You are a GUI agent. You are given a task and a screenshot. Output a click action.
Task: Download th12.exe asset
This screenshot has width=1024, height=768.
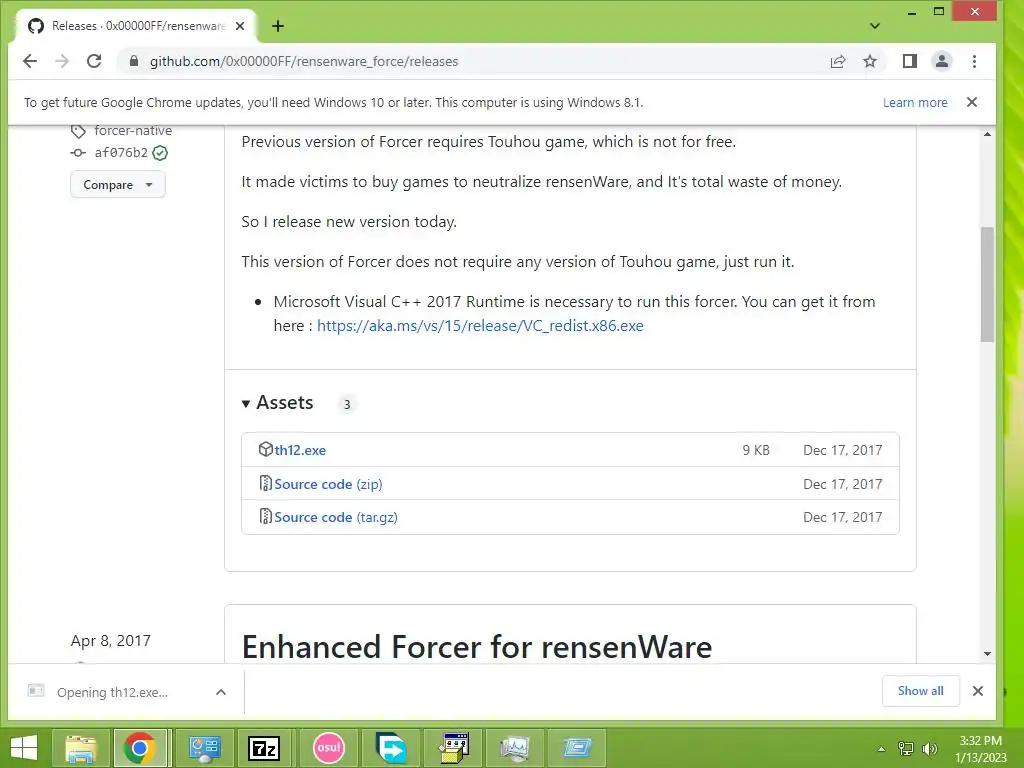pyautogui.click(x=300, y=450)
